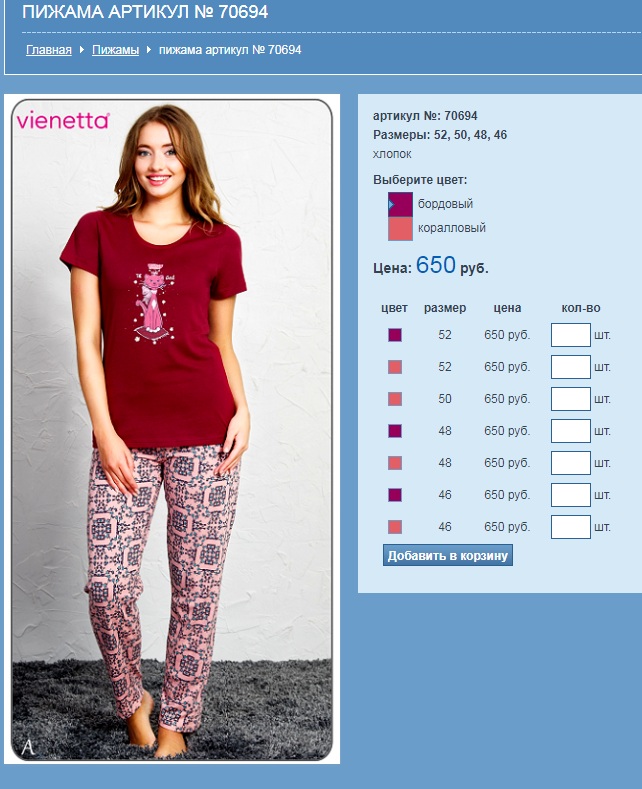Screen dimensions: 642x789
Task: Click the Добавить в корзину button
Action: tap(448, 555)
